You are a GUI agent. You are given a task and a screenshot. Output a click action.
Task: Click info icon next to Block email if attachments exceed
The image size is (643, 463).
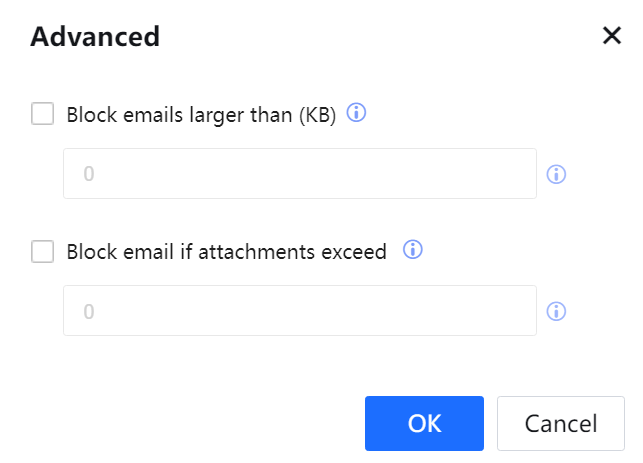click(412, 251)
